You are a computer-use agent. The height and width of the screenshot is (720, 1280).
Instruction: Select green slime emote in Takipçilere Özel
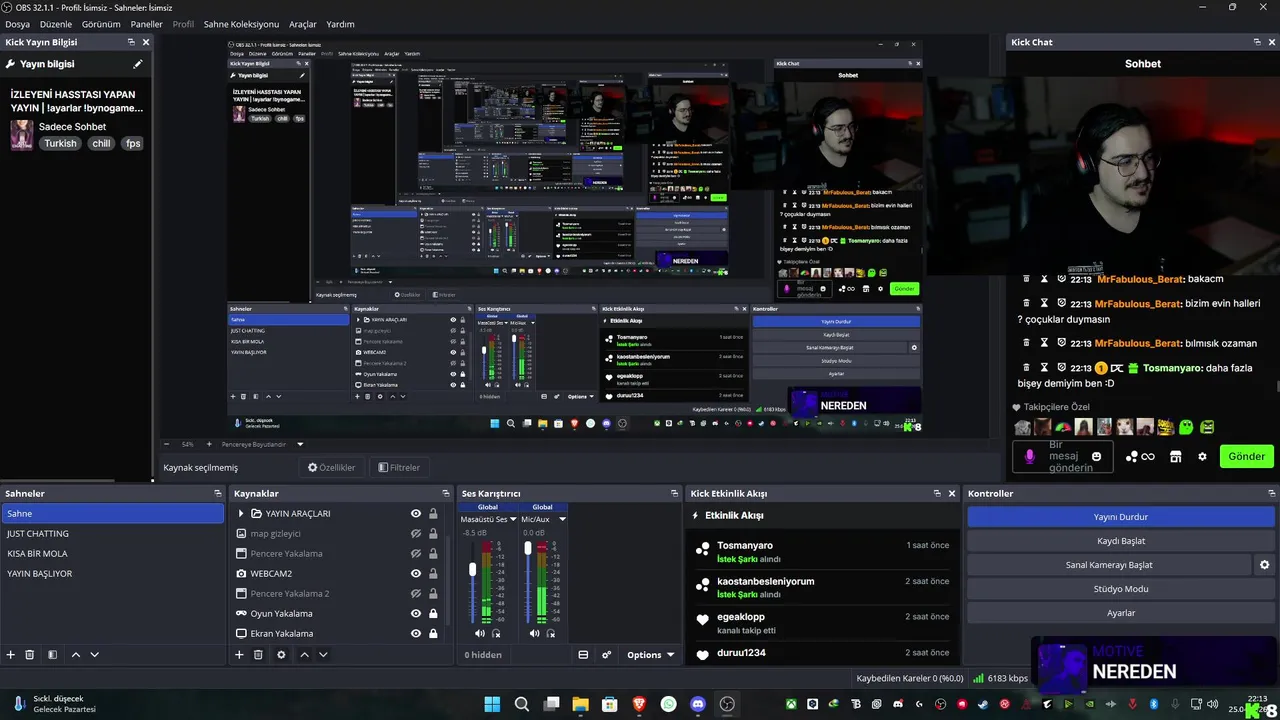coord(1186,427)
